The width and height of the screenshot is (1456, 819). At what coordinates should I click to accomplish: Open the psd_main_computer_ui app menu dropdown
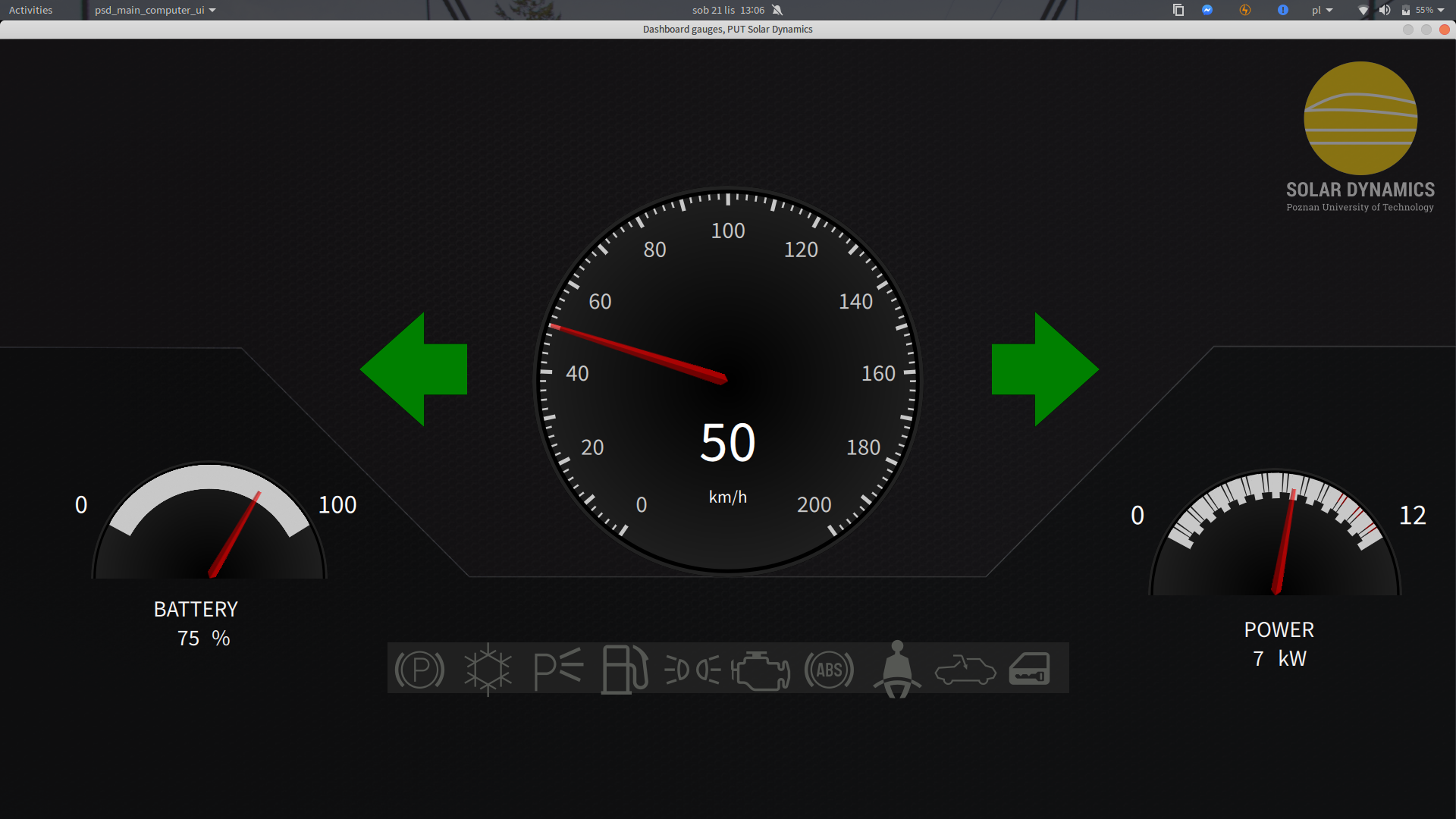(155, 10)
